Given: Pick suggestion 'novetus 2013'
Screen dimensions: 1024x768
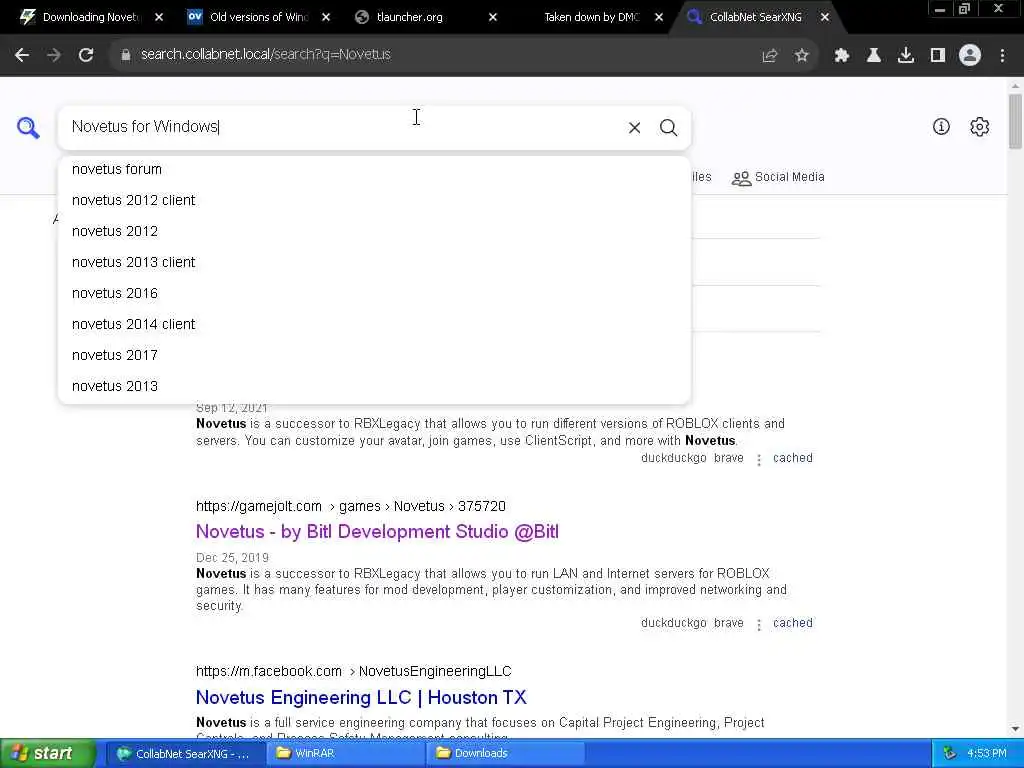Looking at the screenshot, I should (x=374, y=386).
